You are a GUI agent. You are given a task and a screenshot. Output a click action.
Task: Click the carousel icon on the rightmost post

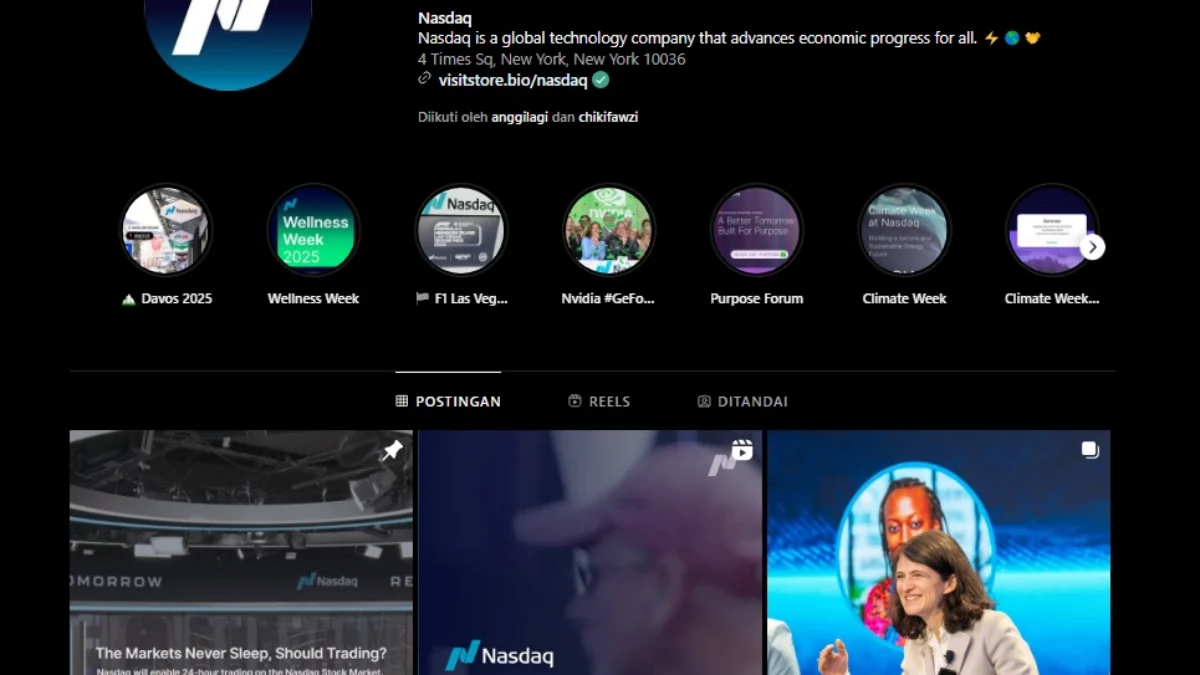click(1089, 450)
